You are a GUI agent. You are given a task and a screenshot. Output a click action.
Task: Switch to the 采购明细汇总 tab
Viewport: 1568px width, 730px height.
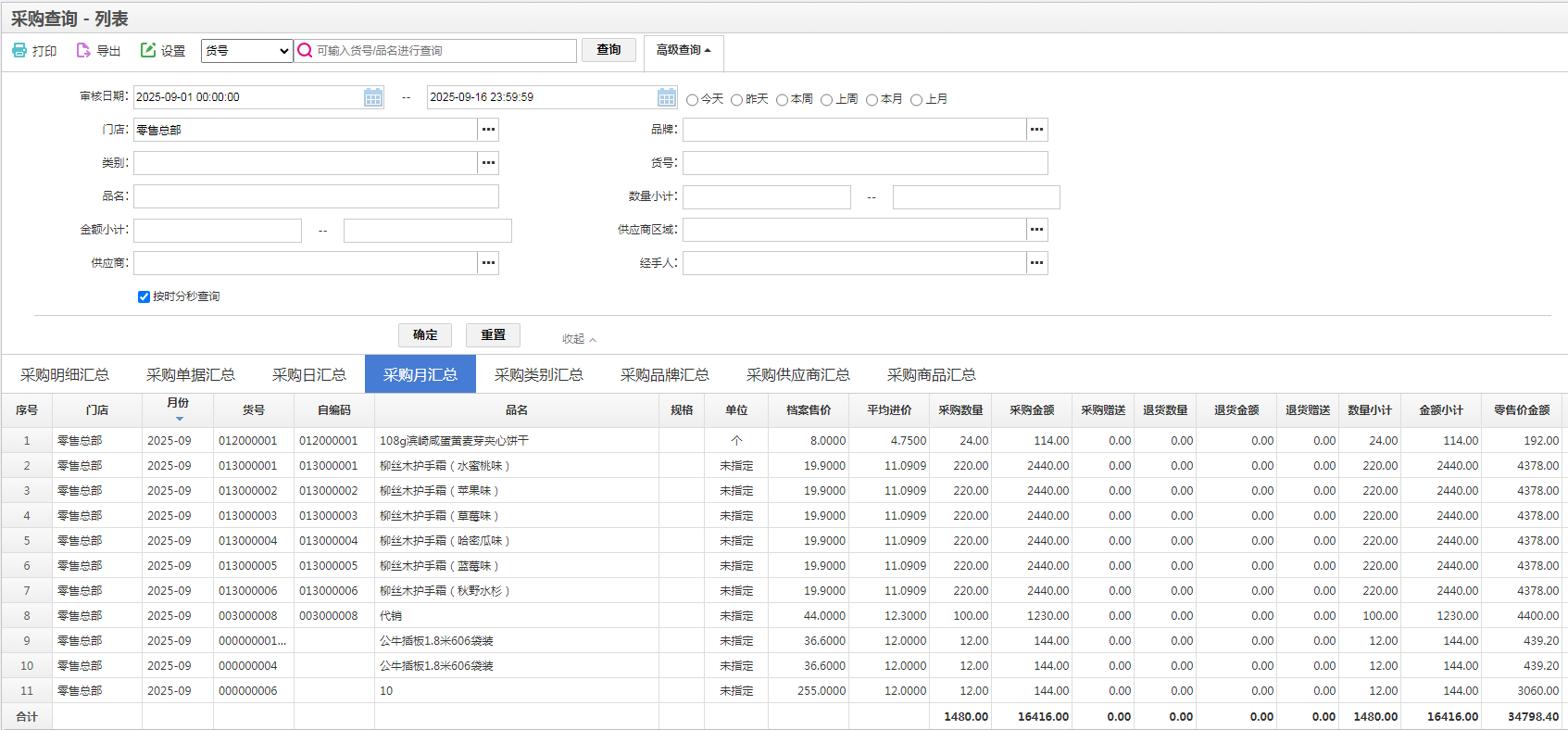click(65, 375)
